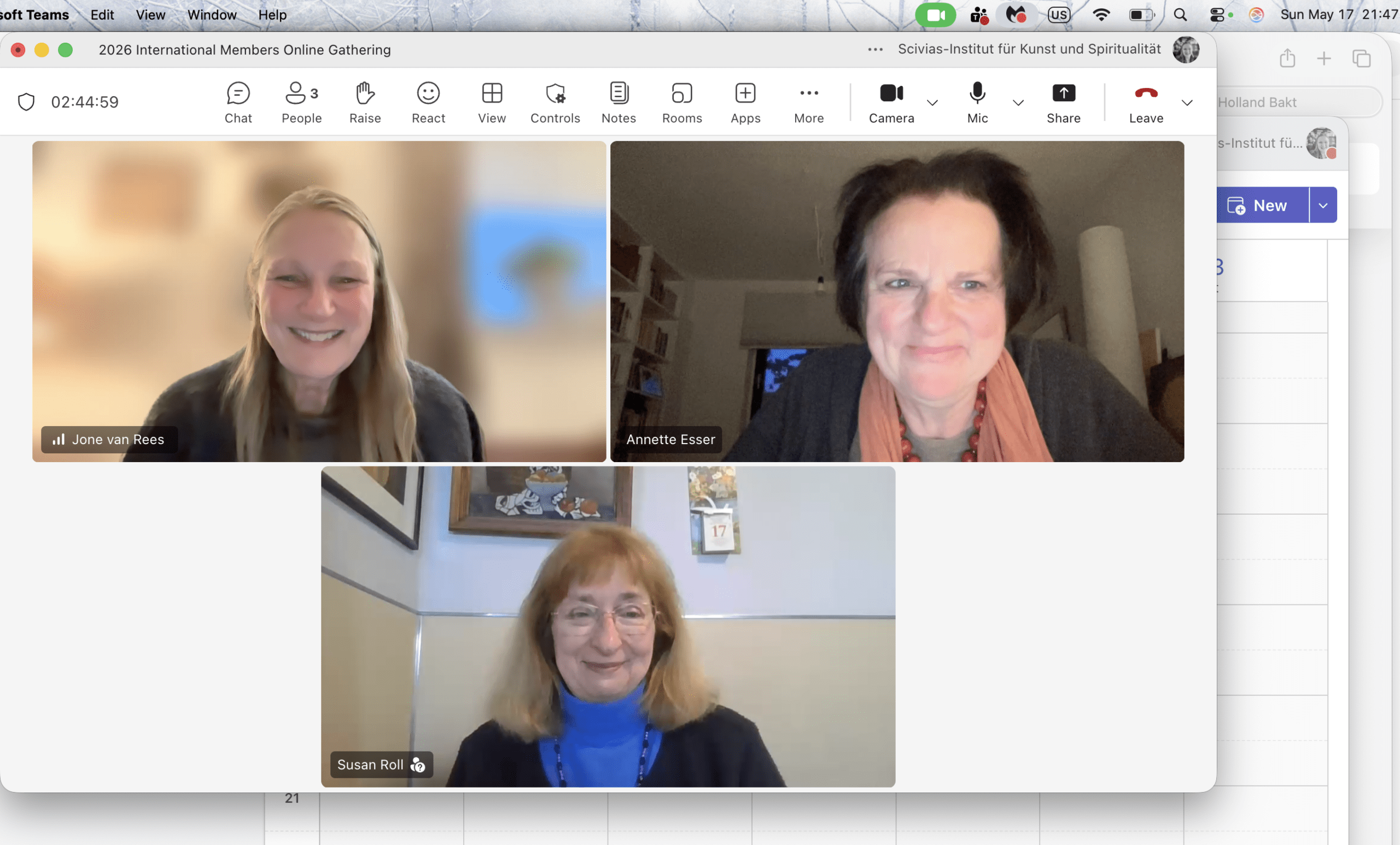Open Spotlight search in menu bar
This screenshot has width=1400, height=845.
[1180, 15]
